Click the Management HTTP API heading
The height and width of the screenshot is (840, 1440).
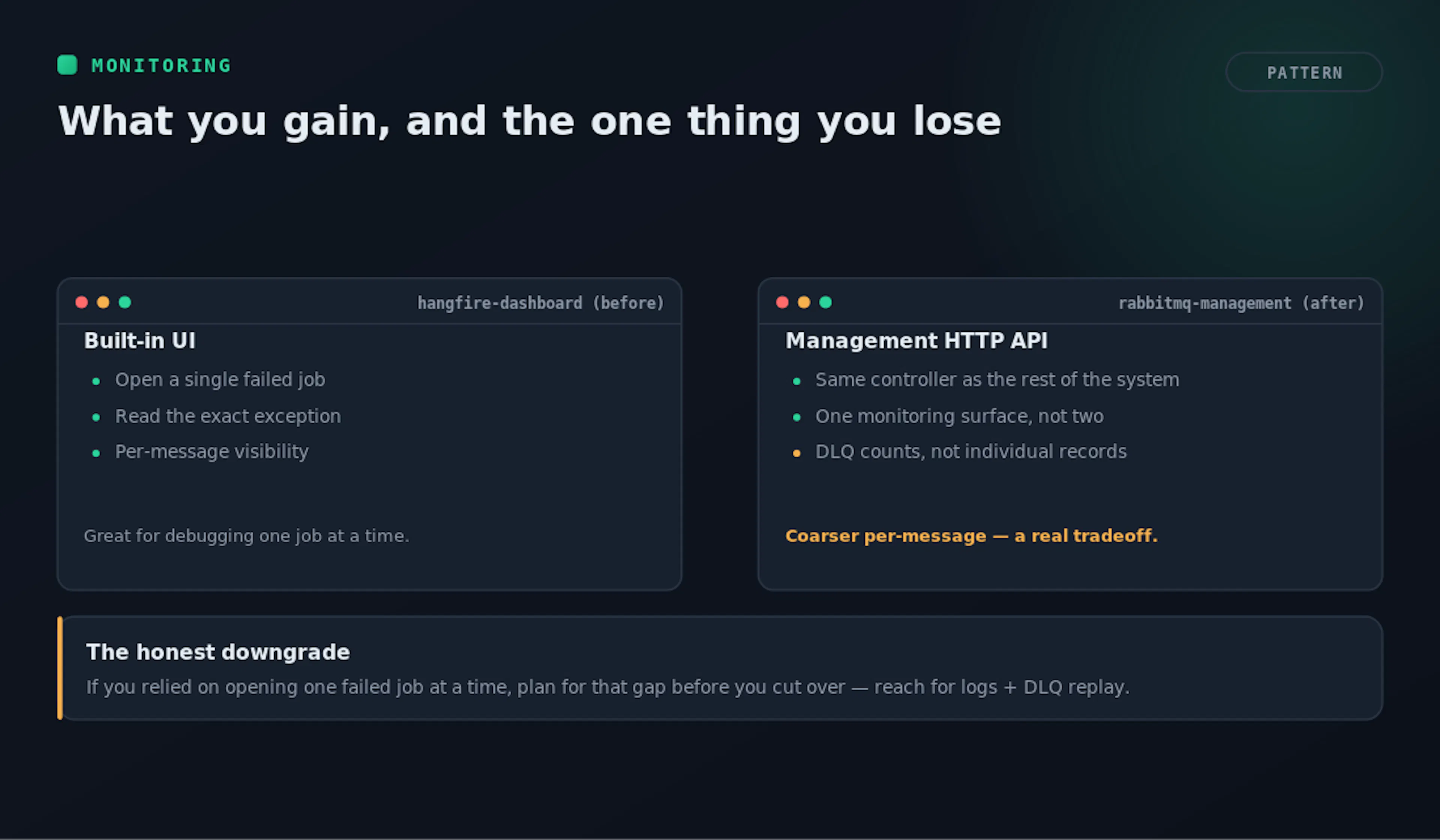(916, 341)
